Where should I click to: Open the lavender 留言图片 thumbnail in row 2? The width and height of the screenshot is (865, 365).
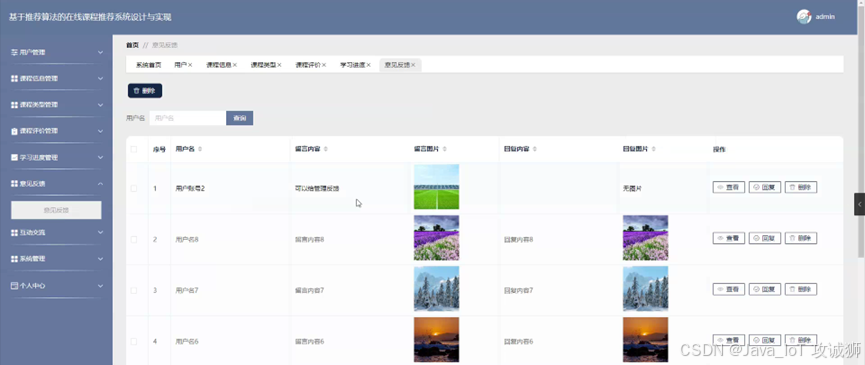click(x=436, y=238)
